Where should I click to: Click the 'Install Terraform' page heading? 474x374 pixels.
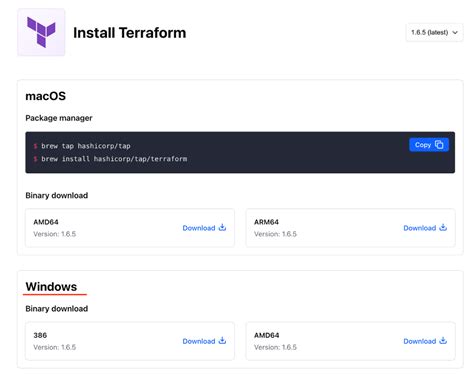130,33
